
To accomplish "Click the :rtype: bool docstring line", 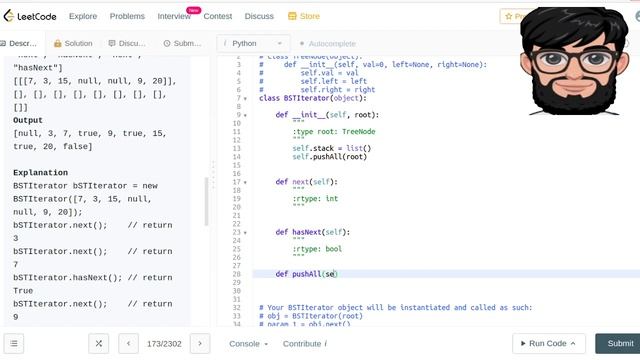I will click(317, 249).
